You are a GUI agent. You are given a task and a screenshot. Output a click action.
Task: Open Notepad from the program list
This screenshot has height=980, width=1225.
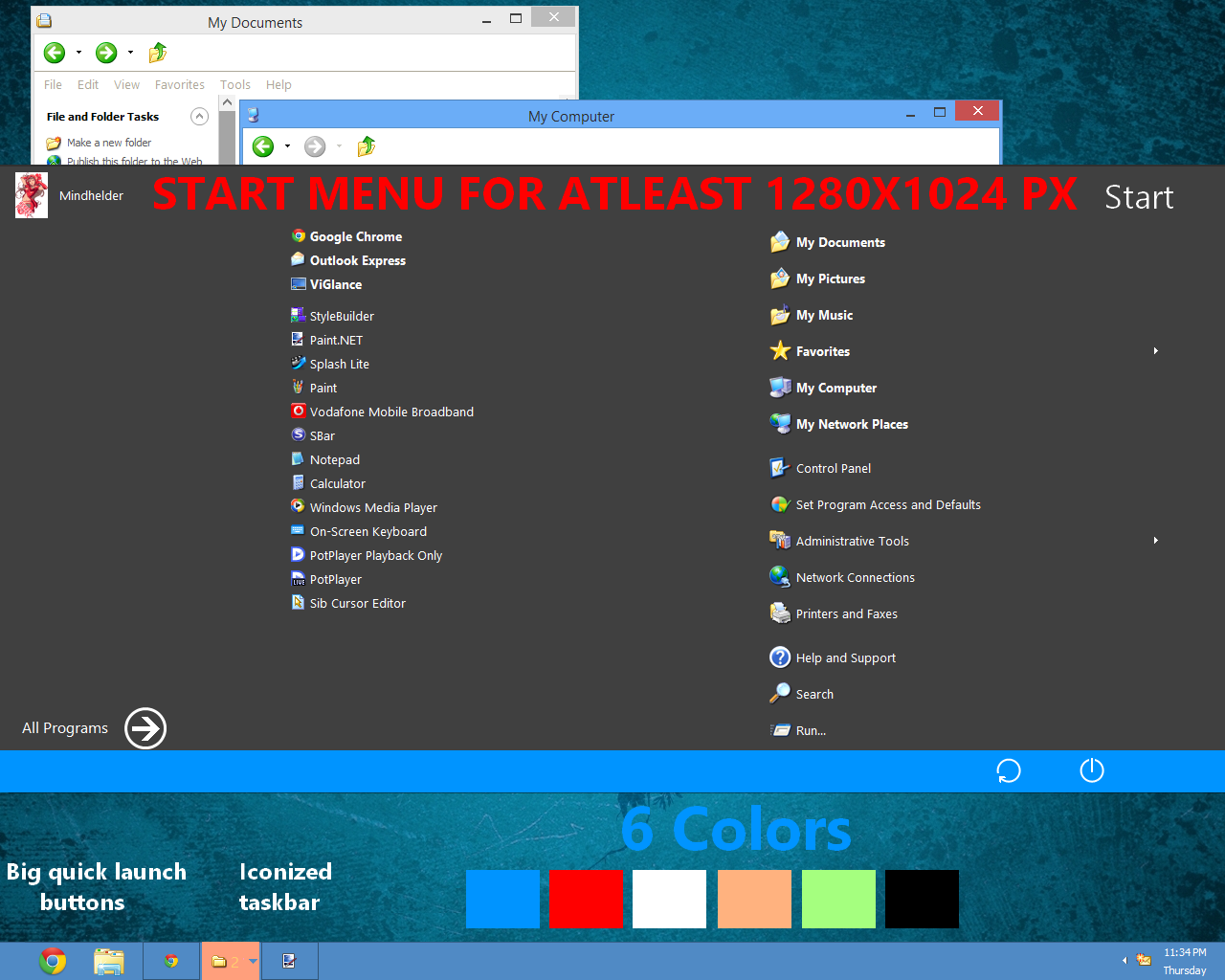[325, 459]
